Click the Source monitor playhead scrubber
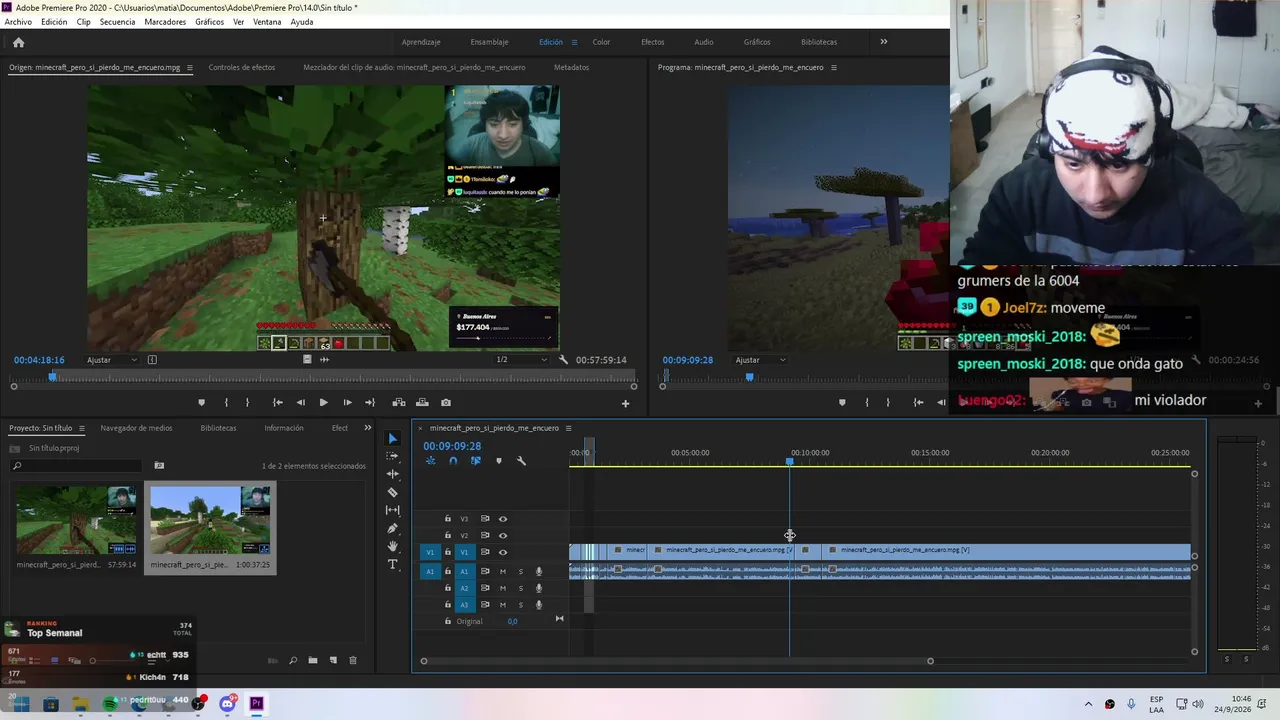Image resolution: width=1280 pixels, height=720 pixels. click(x=53, y=376)
